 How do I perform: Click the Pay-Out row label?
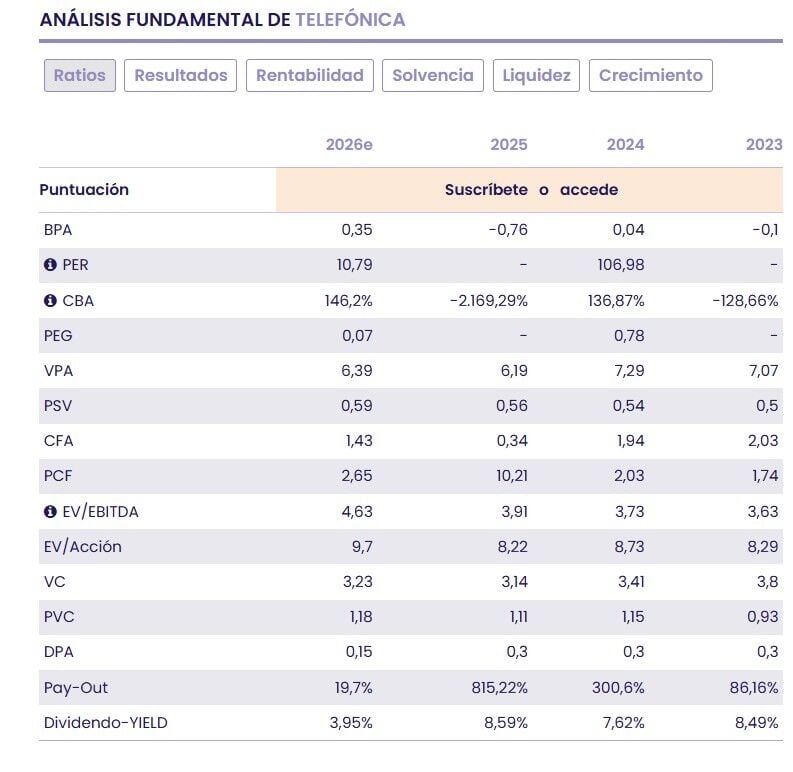tap(74, 687)
